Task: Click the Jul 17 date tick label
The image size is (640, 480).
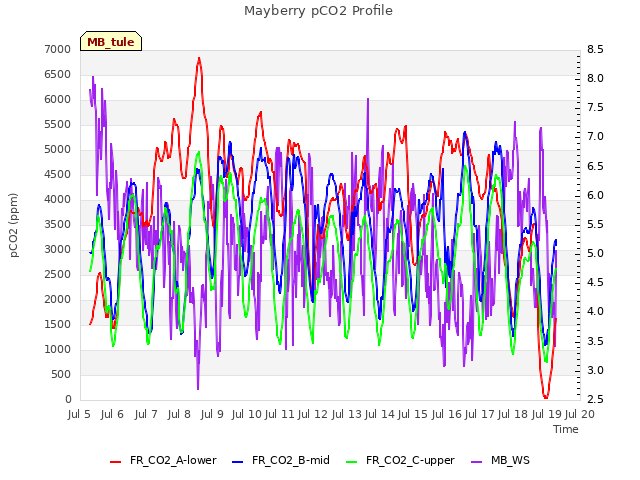Action: [480, 414]
